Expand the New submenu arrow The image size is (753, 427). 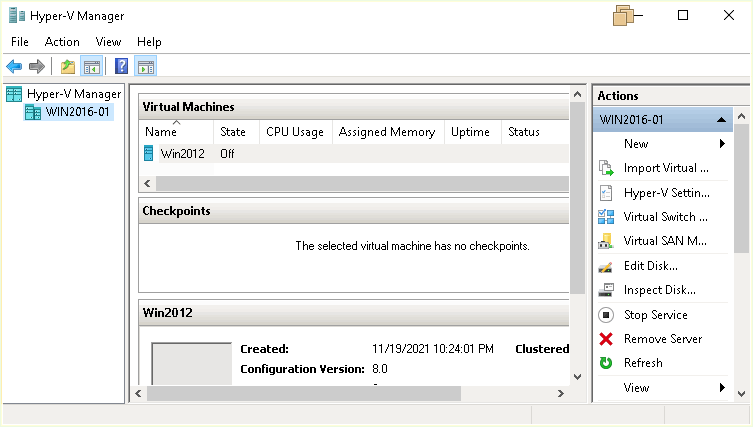pyautogui.click(x=722, y=144)
